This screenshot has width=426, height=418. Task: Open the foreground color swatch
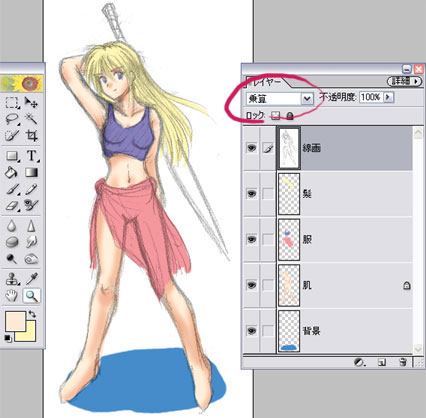point(15,321)
